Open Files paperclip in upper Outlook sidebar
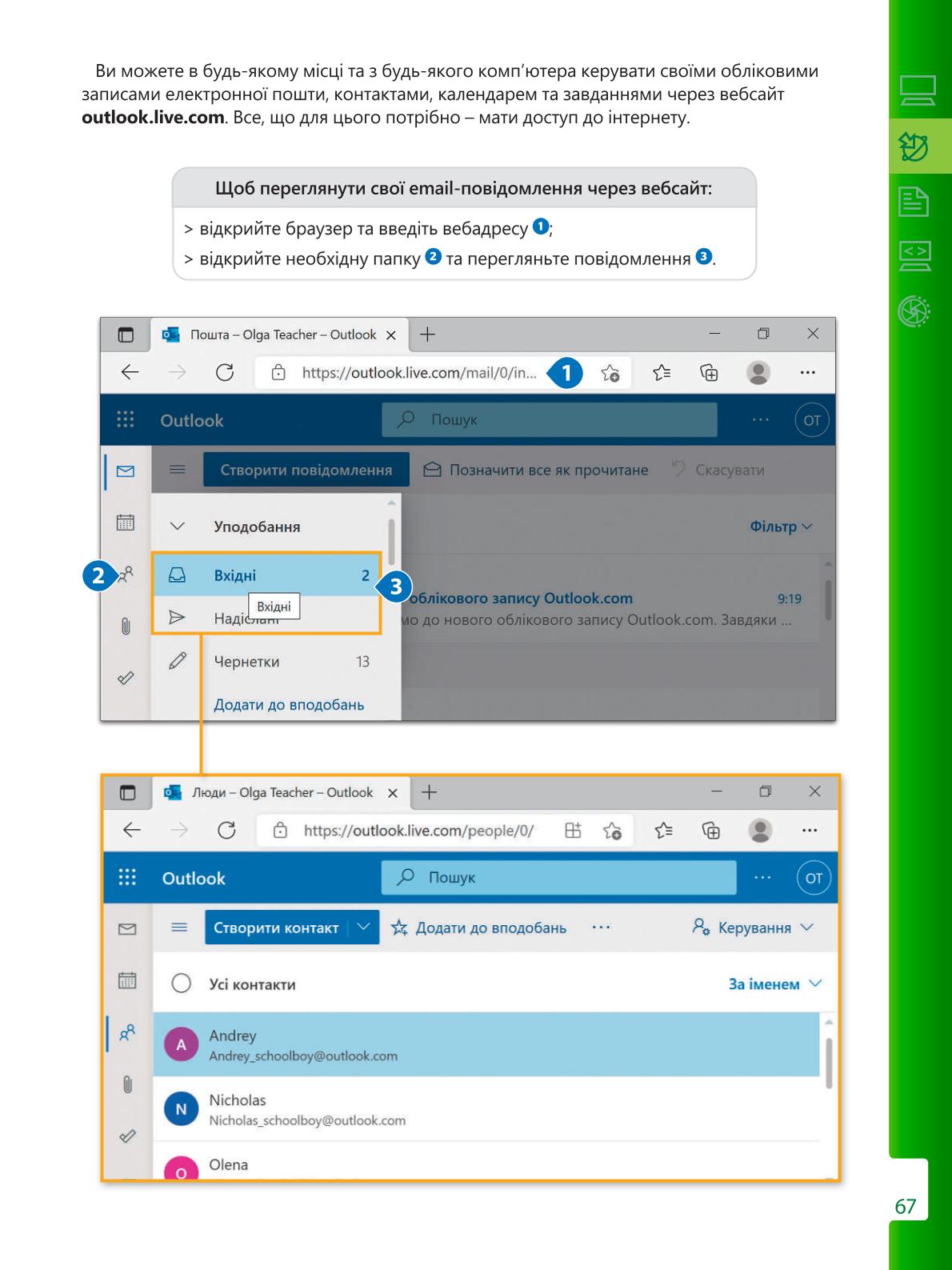 pos(126,626)
